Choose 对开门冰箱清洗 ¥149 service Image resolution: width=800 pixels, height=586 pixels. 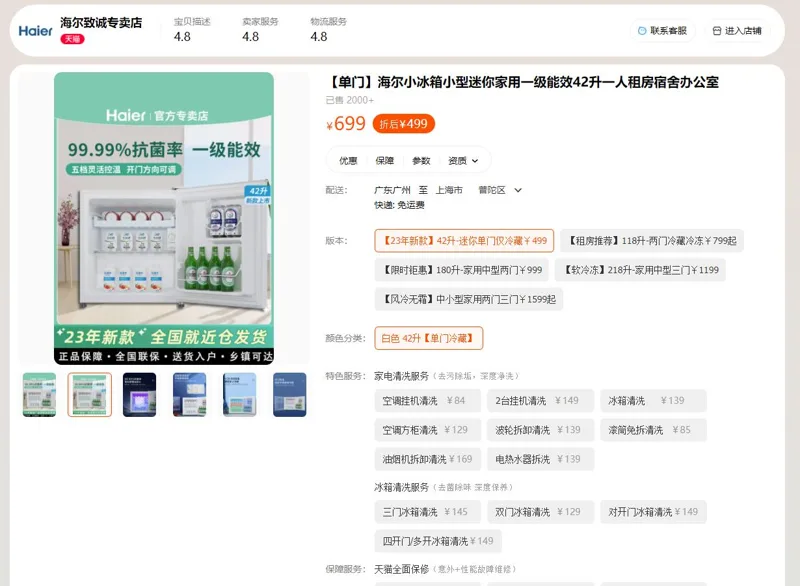[x=653, y=512]
